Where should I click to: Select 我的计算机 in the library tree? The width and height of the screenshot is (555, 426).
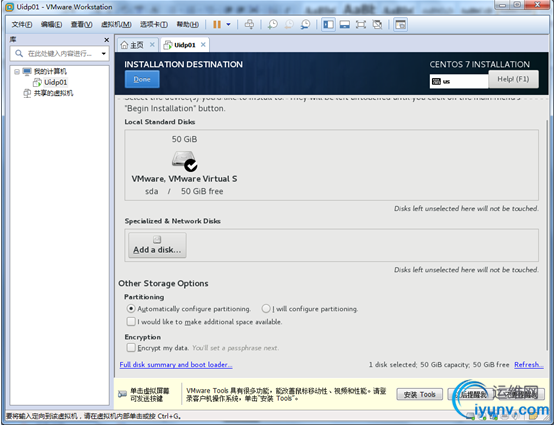[x=50, y=71]
